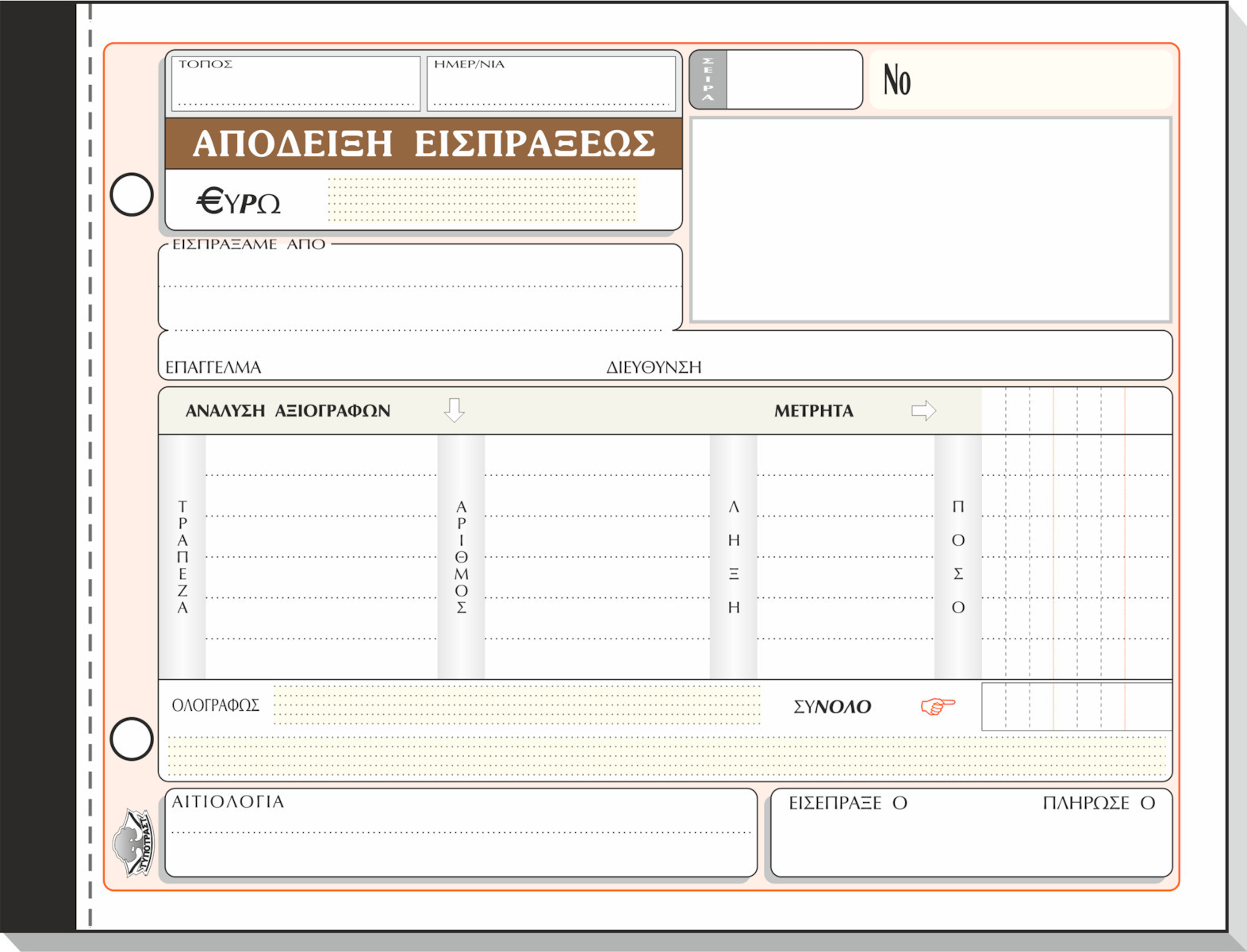
Task: Click the Euro symbol logo
Action: (x=238, y=202)
